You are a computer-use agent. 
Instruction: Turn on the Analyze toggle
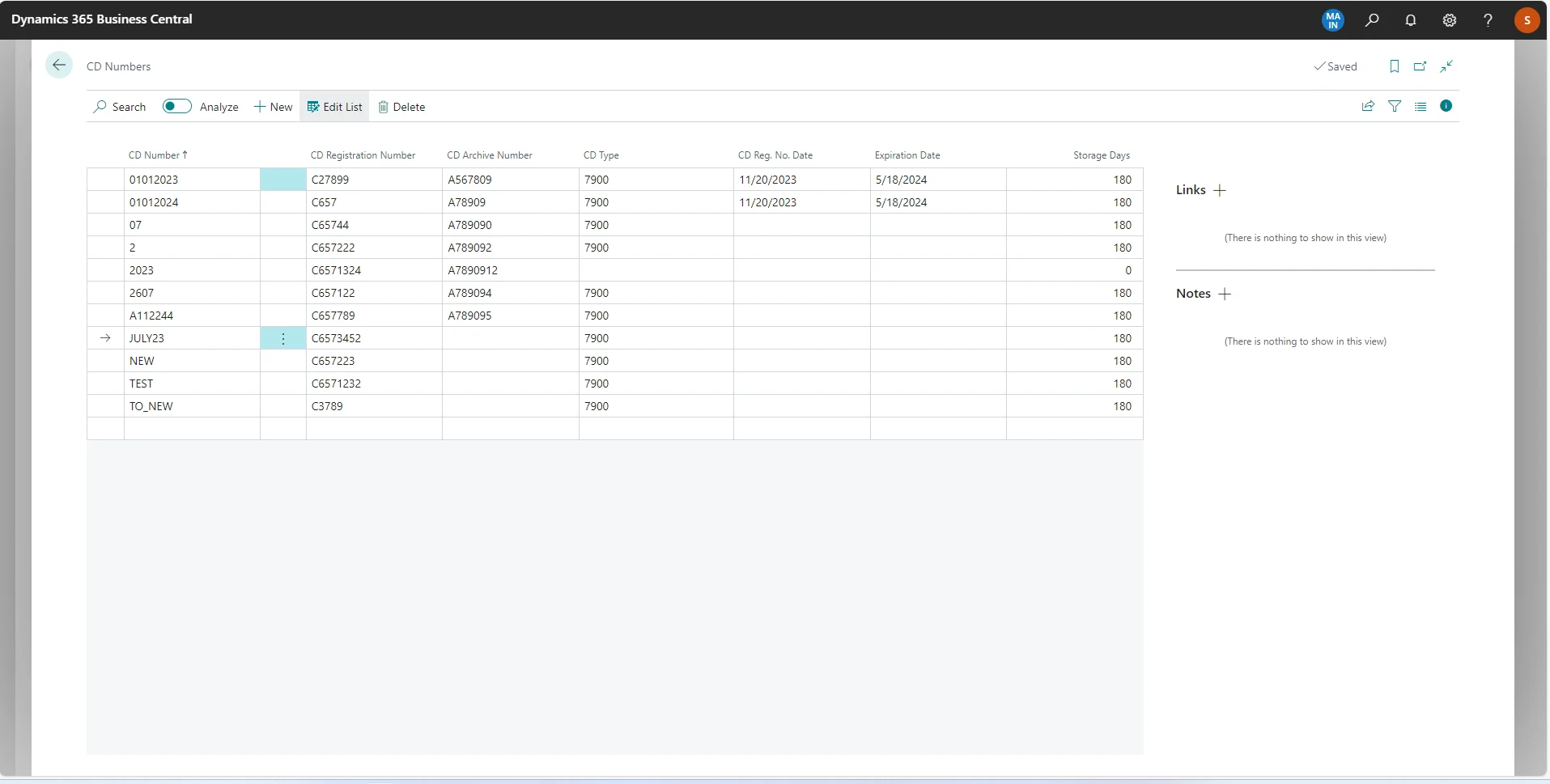177,107
